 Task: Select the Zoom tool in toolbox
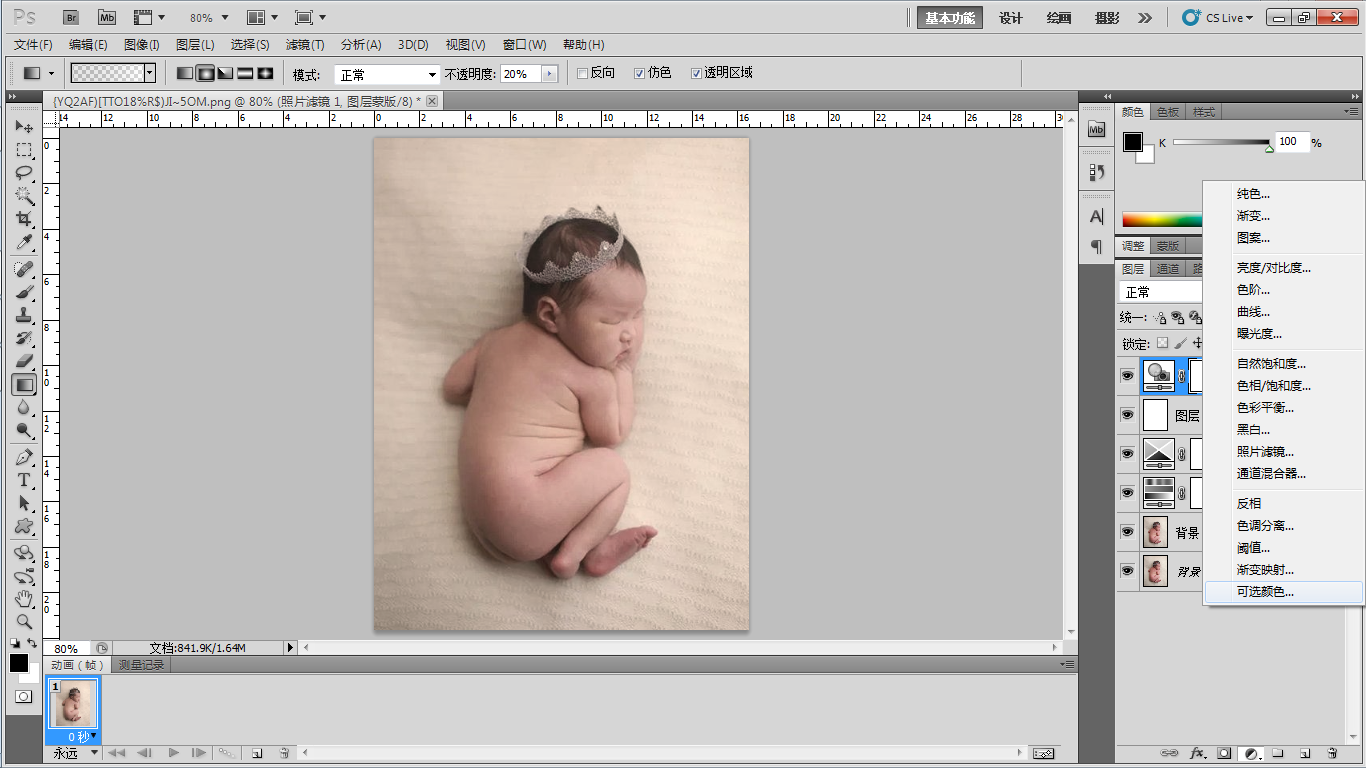click(24, 621)
